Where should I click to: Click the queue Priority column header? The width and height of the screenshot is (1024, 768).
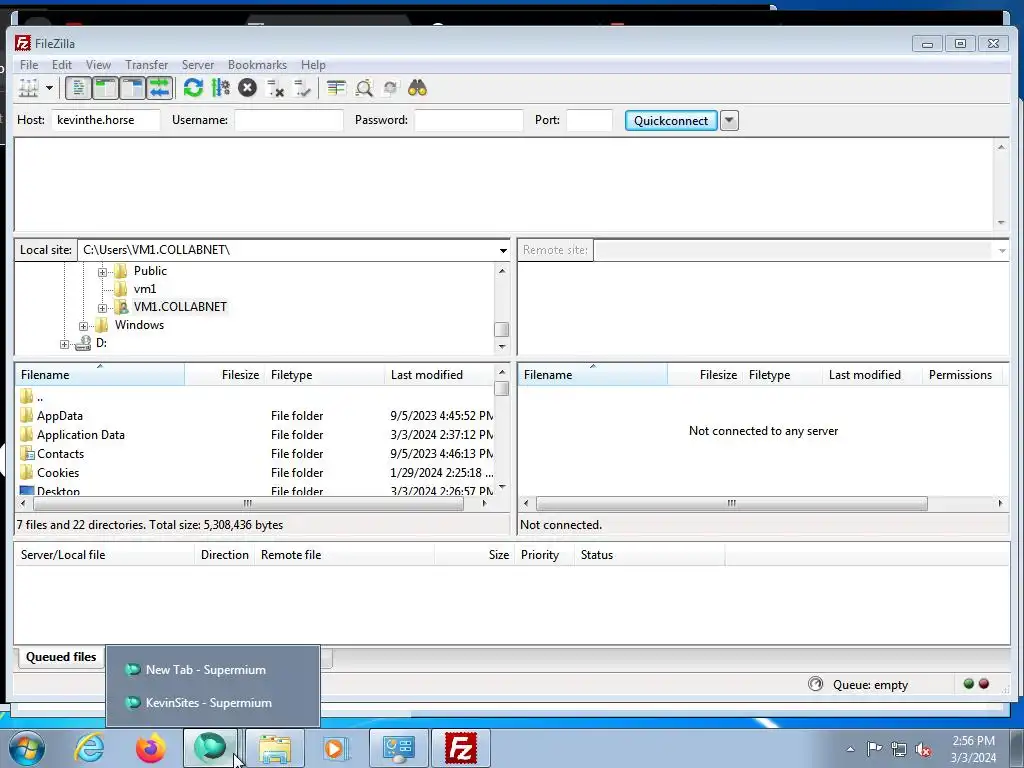(545, 555)
